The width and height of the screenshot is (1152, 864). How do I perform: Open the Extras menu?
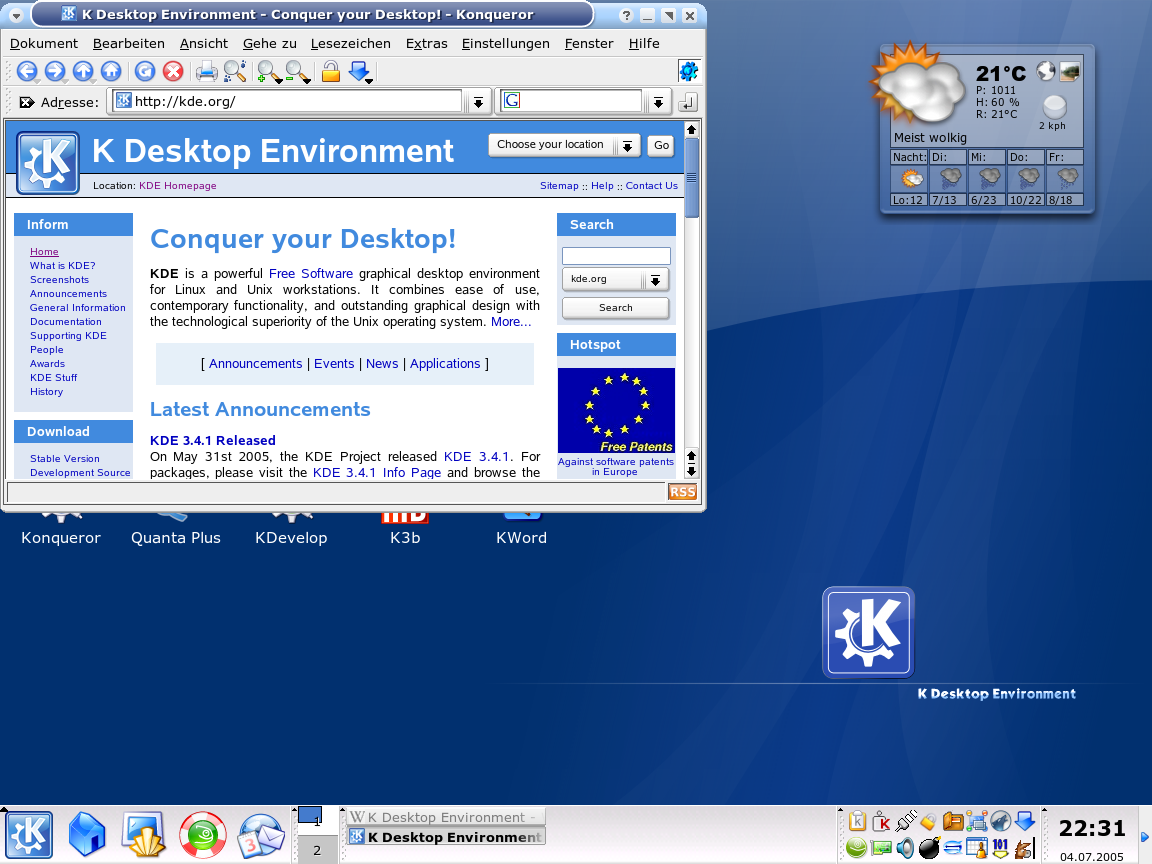[x=426, y=43]
